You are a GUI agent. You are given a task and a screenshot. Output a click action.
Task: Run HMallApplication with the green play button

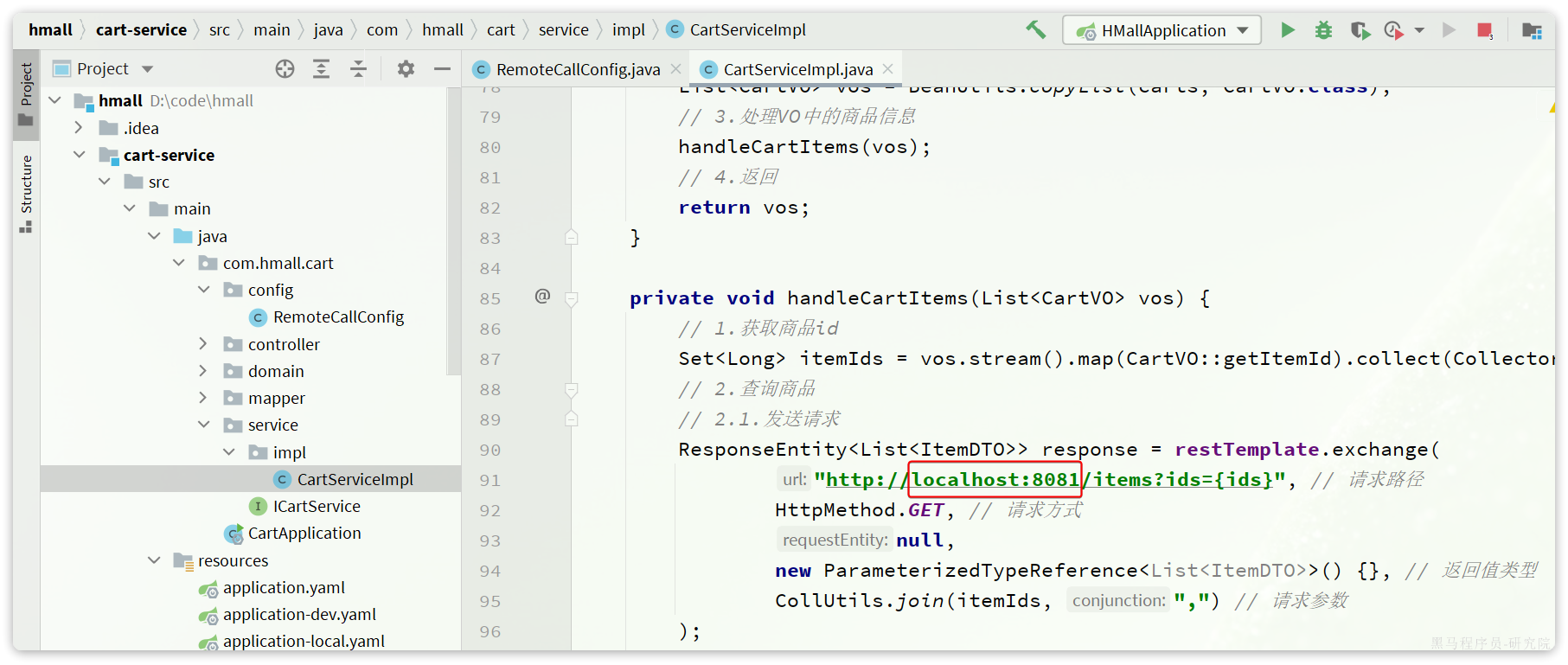click(1287, 30)
